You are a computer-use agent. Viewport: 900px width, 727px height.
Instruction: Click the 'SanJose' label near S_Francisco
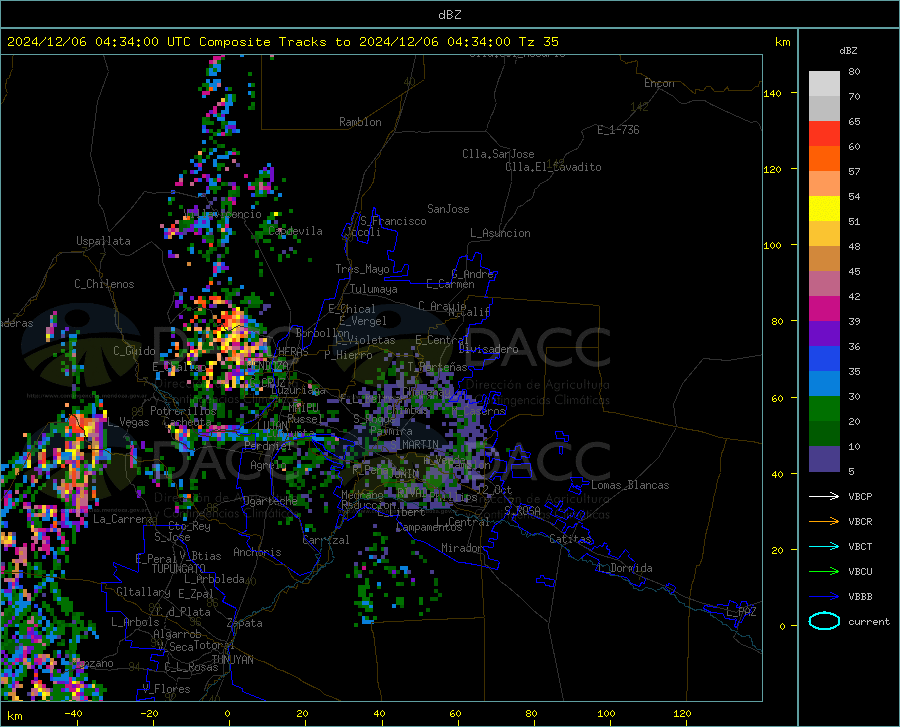[x=448, y=209]
